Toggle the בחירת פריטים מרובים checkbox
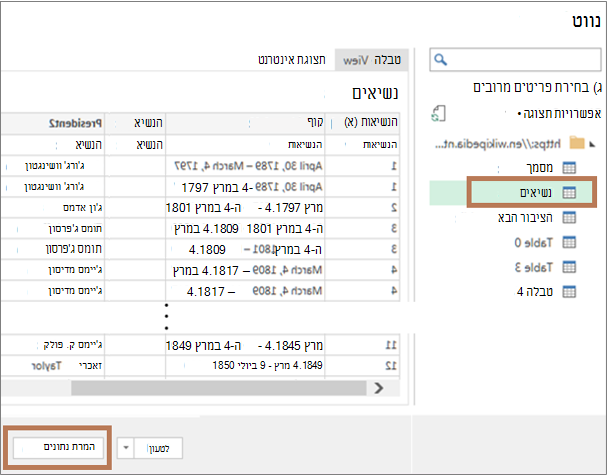607x475 pixels. tap(598, 87)
